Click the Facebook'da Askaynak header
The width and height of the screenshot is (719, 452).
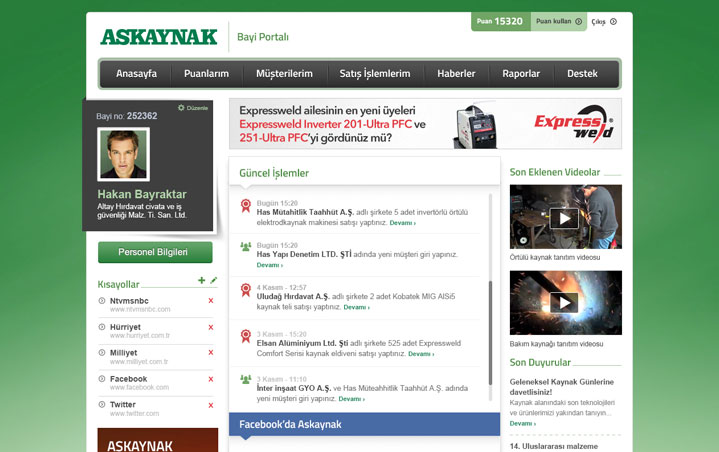(365, 424)
